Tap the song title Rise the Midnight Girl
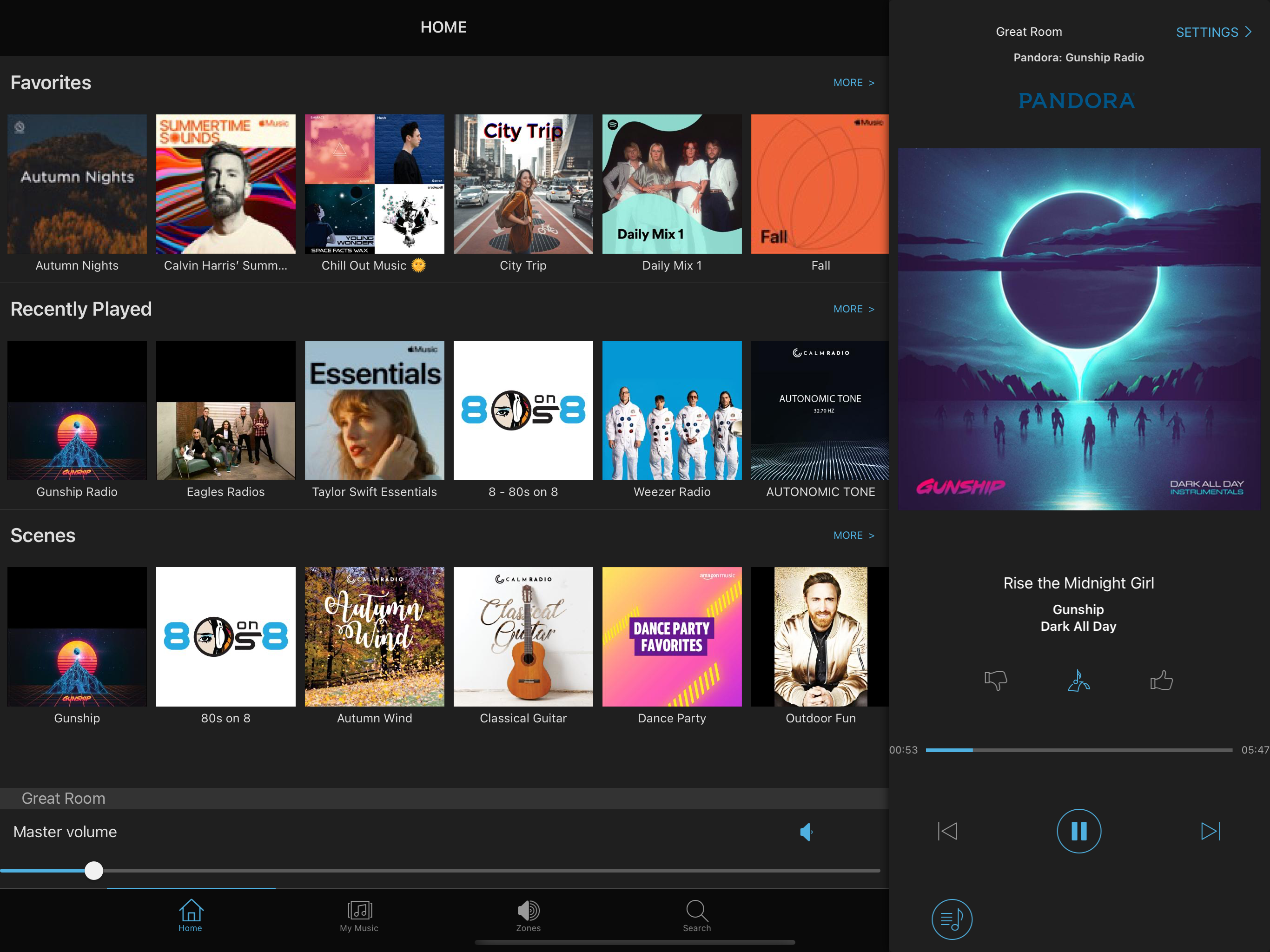 click(1078, 583)
